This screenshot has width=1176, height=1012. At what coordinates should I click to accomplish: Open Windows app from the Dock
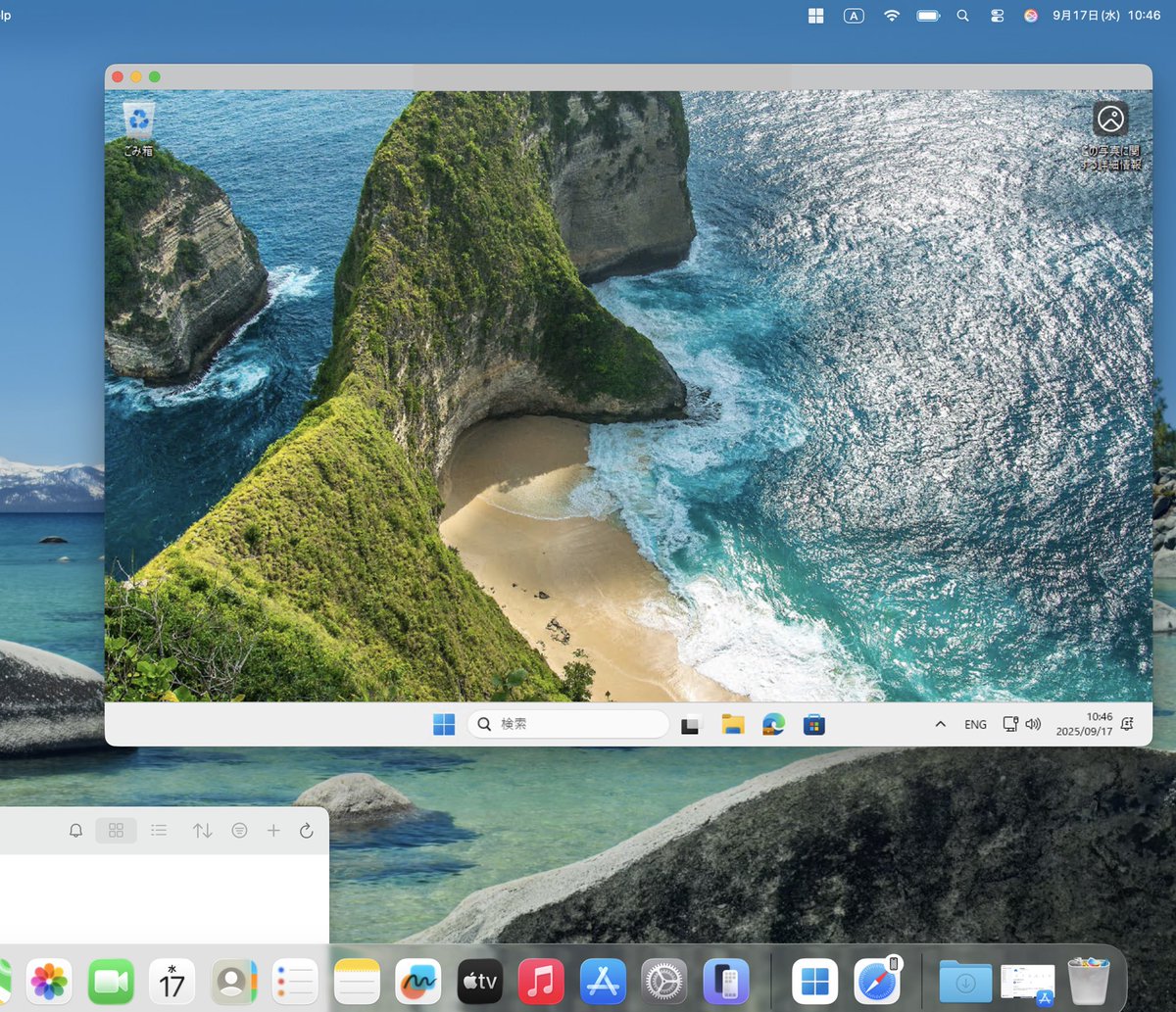click(x=815, y=981)
